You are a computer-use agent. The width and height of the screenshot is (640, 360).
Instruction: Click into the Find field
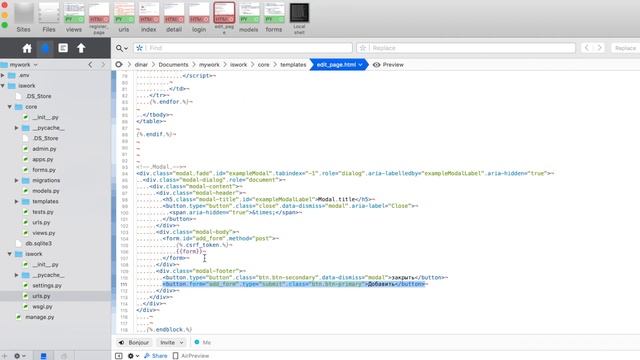tap(243, 48)
